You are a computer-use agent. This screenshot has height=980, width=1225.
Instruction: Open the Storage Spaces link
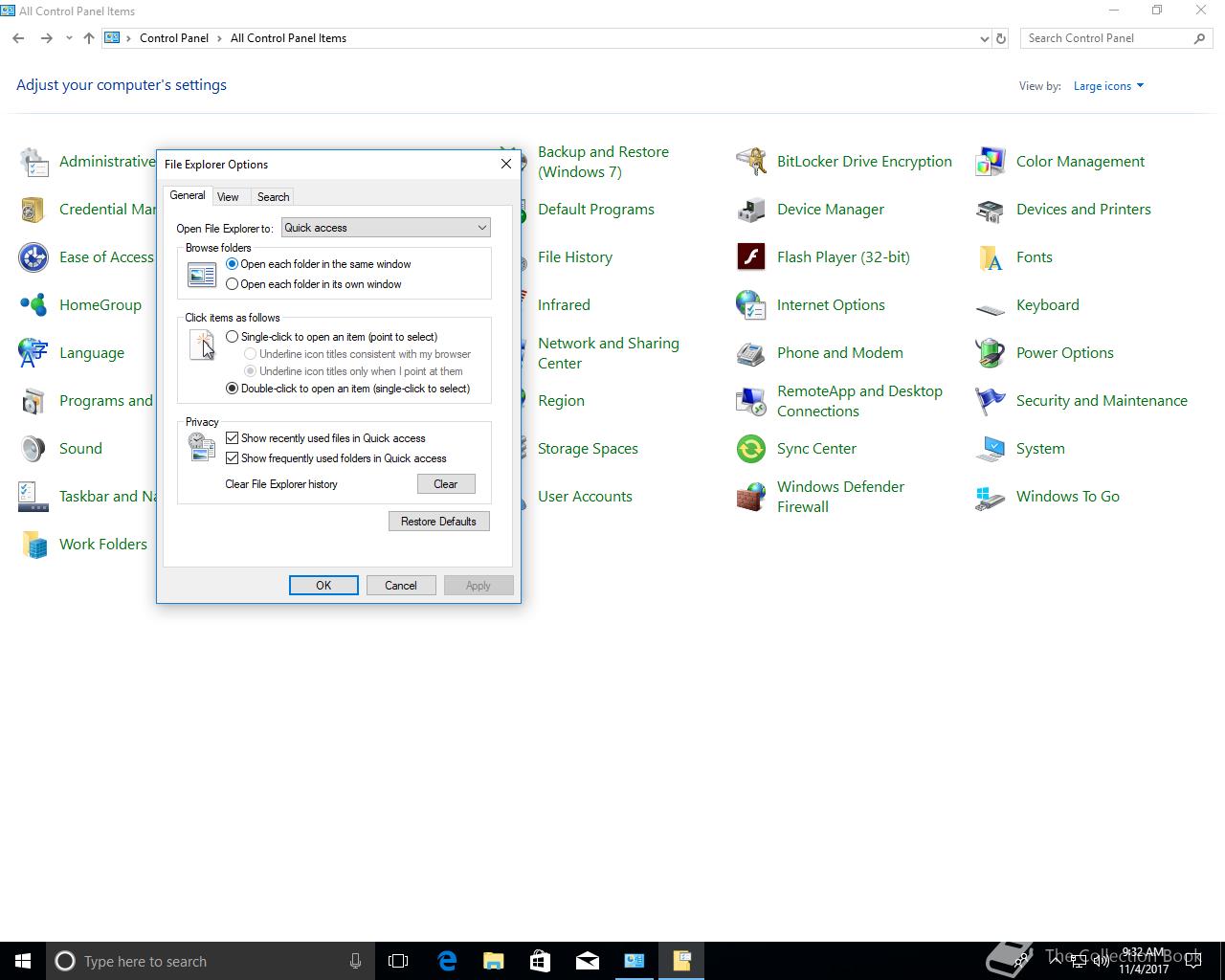588,449
